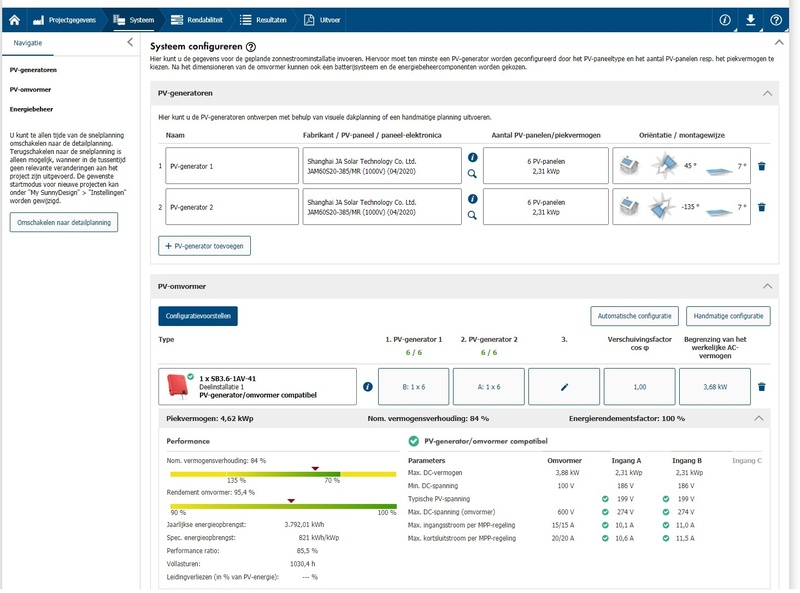Collapse the Piekvermogen details panel
Image resolution: width=800 pixels, height=593 pixels.
(759, 418)
